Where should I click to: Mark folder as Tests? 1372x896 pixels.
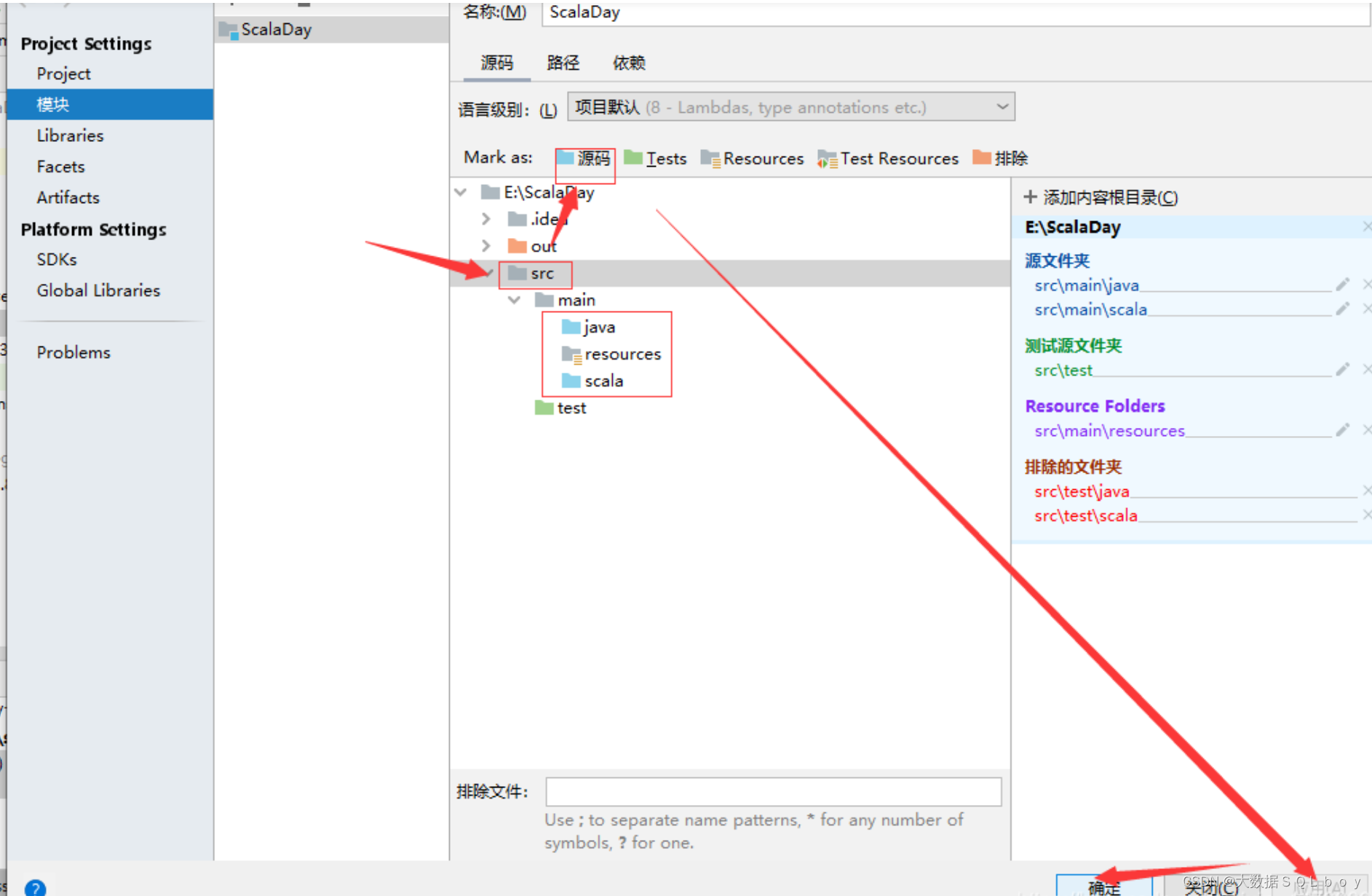pyautogui.click(x=655, y=159)
